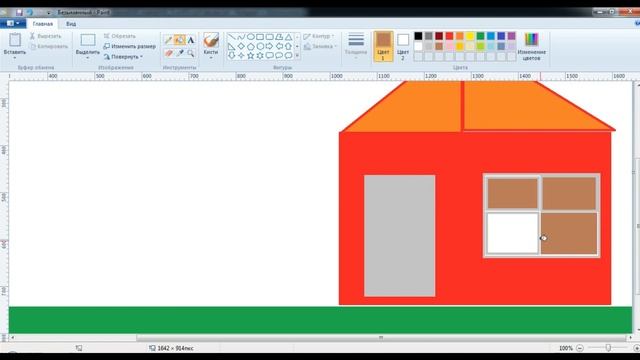Open the Paint application menu button
This screenshot has width=640, height=360.
[13, 24]
